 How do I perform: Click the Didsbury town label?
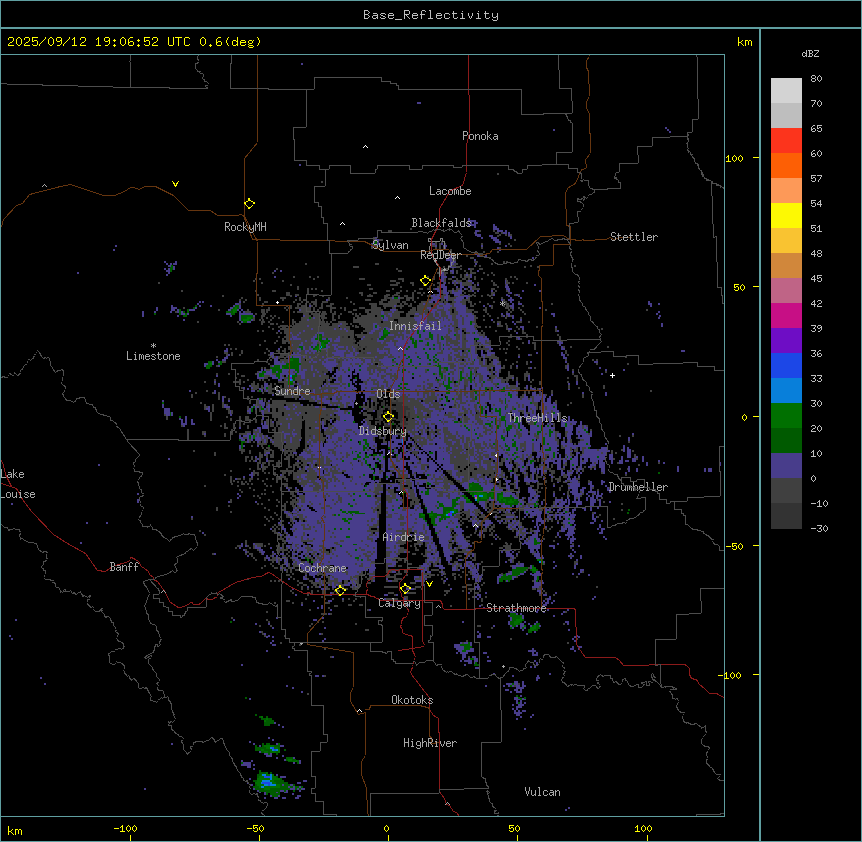coord(382,431)
